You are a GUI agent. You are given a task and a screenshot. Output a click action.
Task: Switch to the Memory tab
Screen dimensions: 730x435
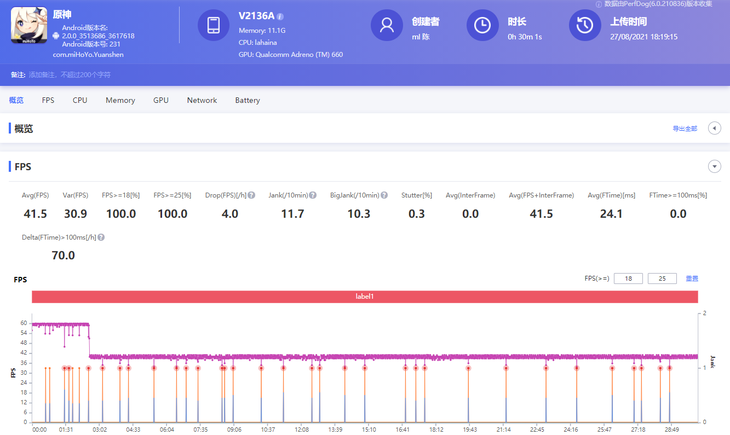[x=120, y=100]
